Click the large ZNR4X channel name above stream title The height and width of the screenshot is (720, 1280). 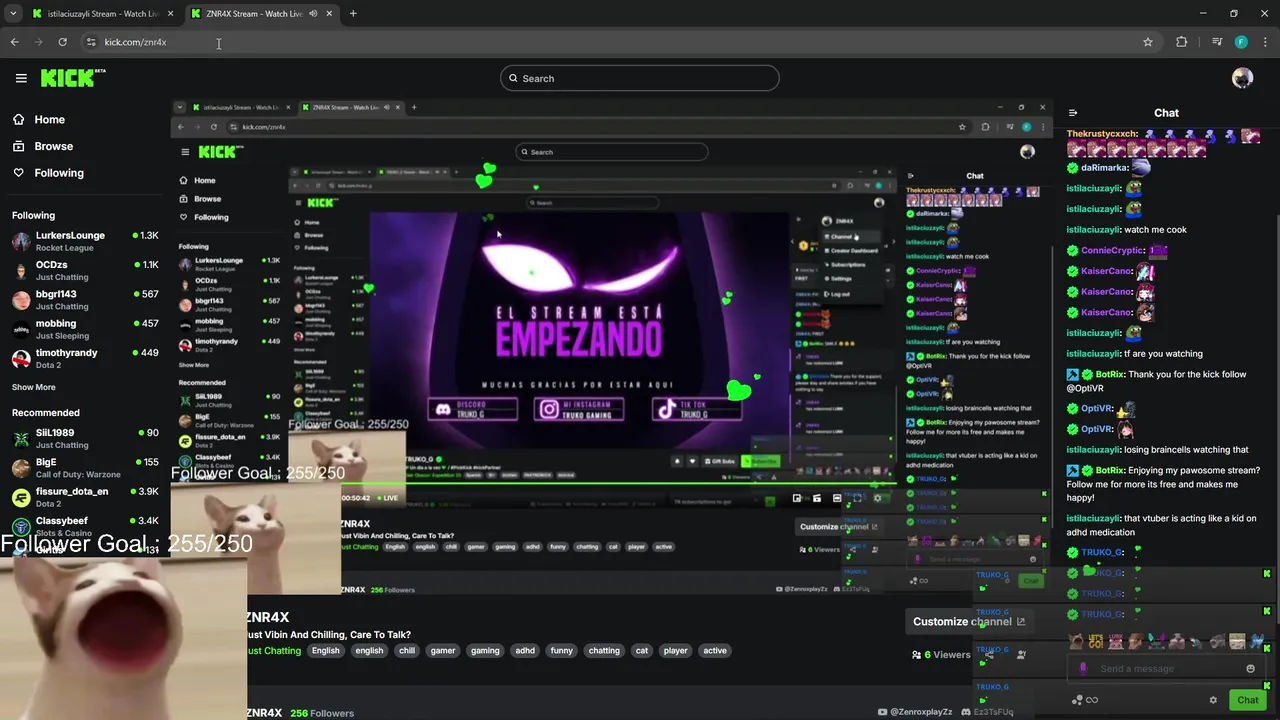pyautogui.click(x=268, y=617)
